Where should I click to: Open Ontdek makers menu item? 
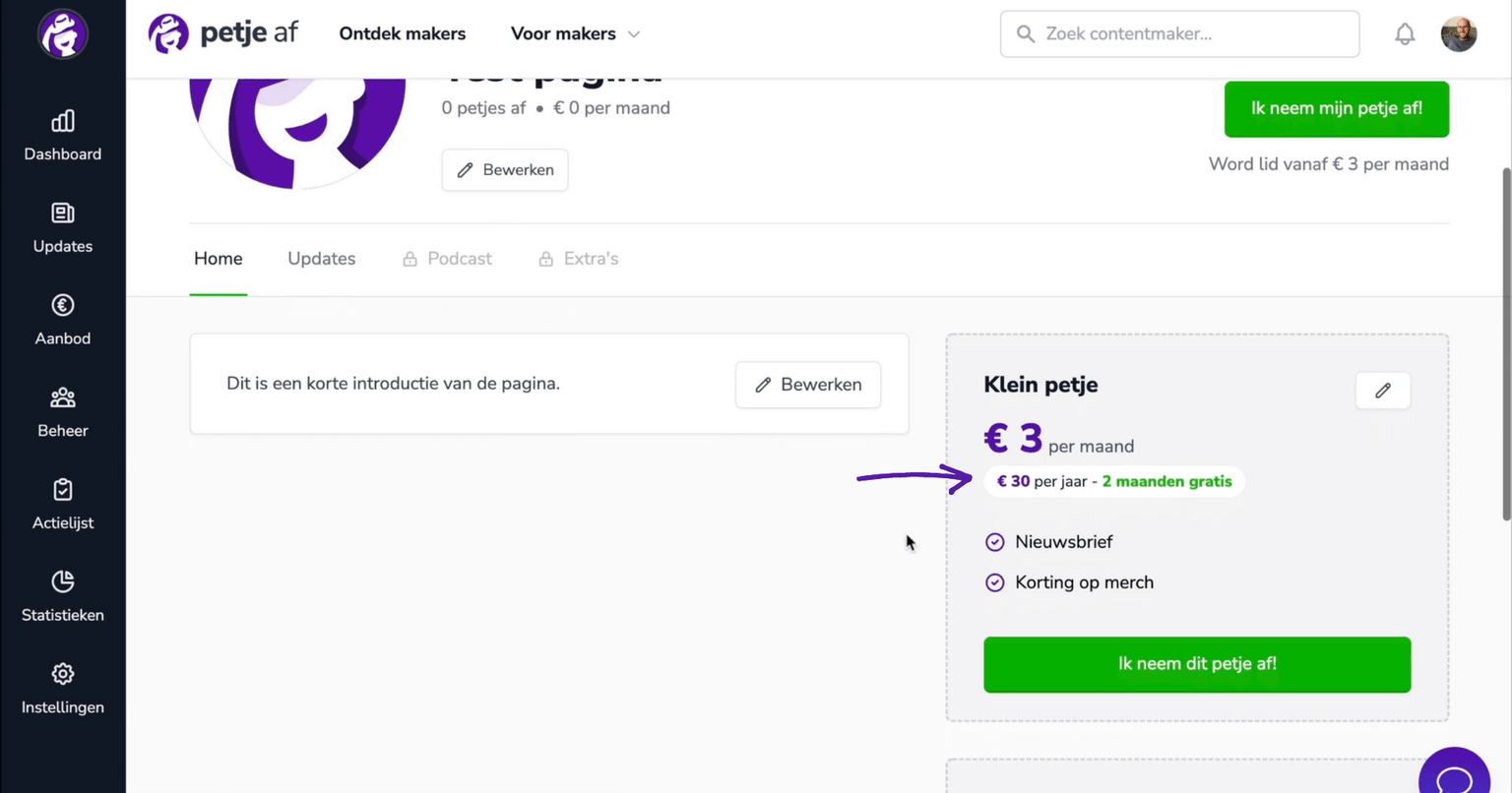click(x=403, y=33)
